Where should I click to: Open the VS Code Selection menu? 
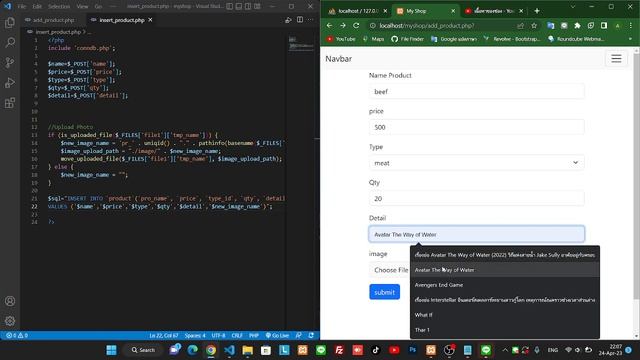click(59, 7)
